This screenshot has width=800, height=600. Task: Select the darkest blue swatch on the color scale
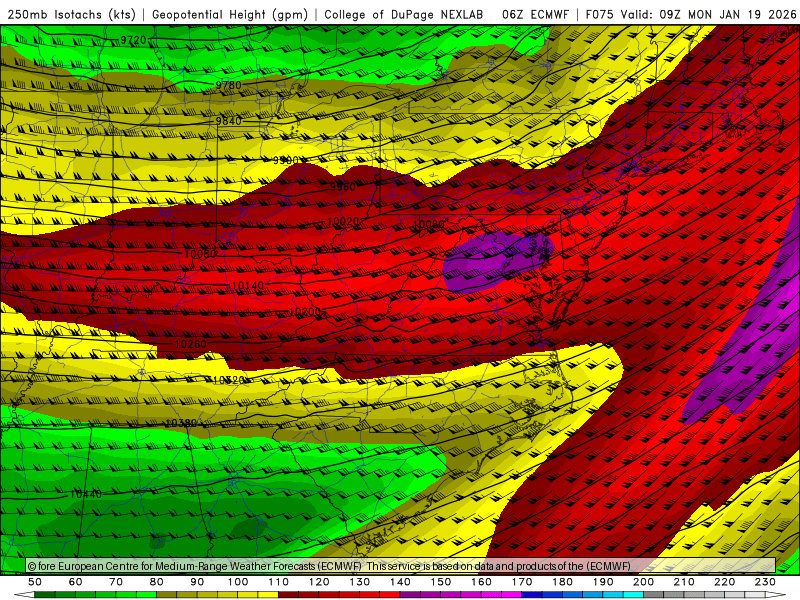pos(532,595)
